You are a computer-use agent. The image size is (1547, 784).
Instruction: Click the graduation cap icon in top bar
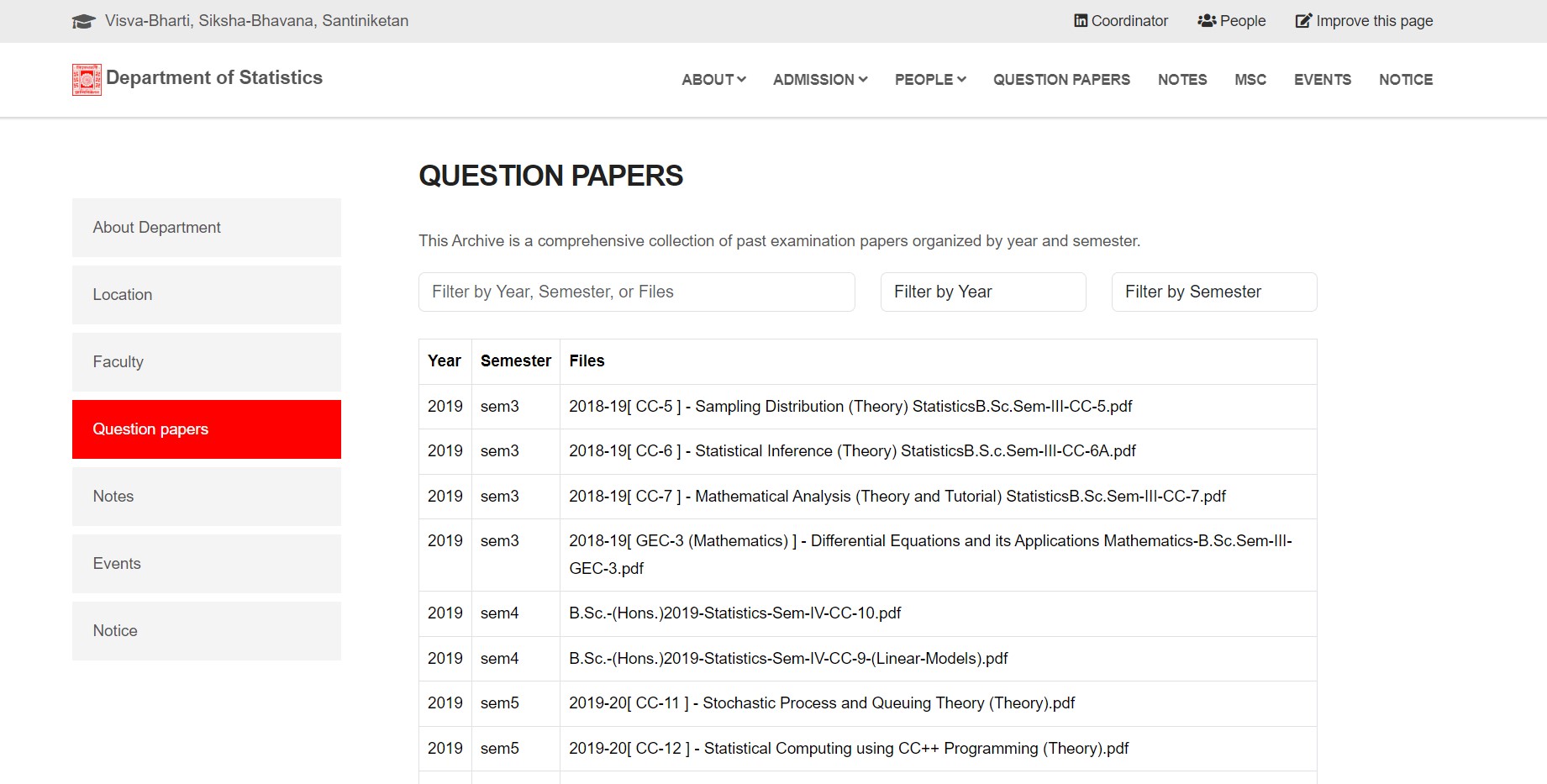point(83,21)
